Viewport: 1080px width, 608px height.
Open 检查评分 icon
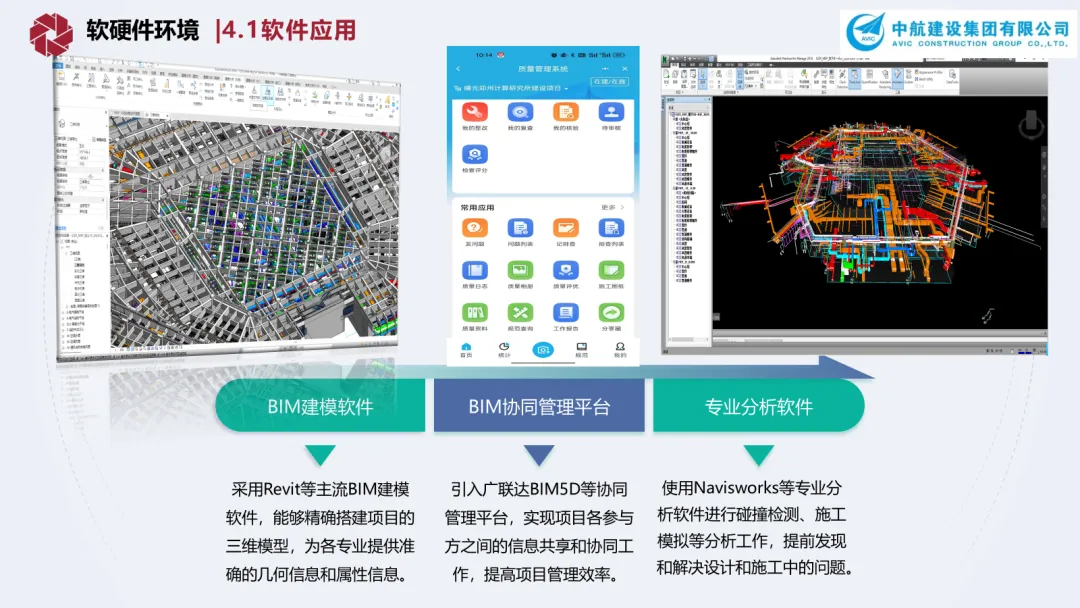pyautogui.click(x=475, y=154)
